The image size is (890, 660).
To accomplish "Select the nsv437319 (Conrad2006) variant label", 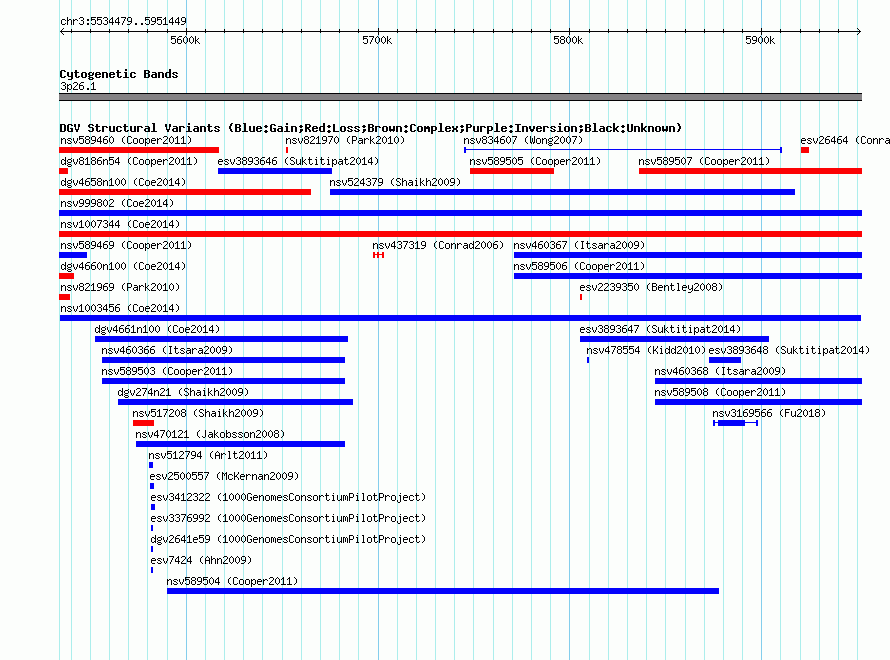I will pos(438,245).
